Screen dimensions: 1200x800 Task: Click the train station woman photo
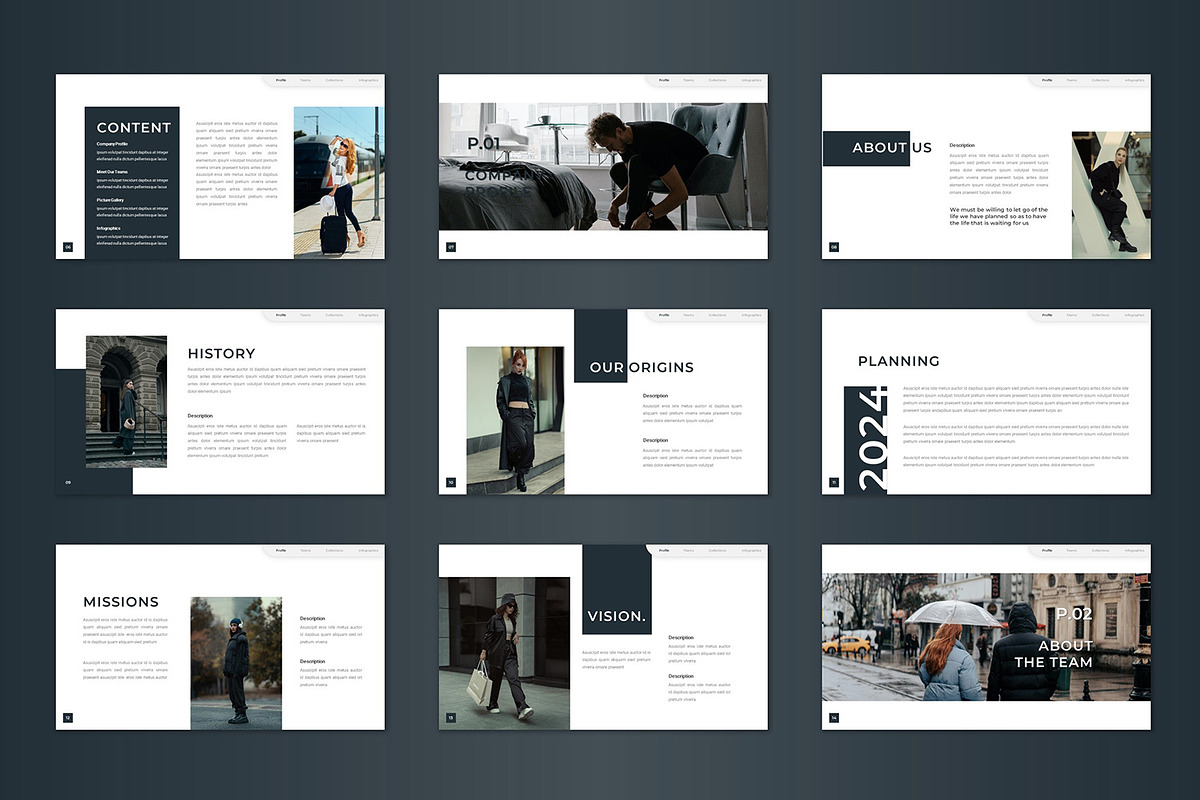pos(339,183)
